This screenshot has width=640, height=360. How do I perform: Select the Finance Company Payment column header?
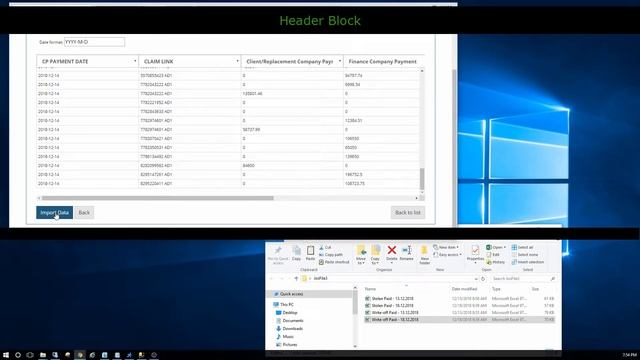click(x=382, y=61)
